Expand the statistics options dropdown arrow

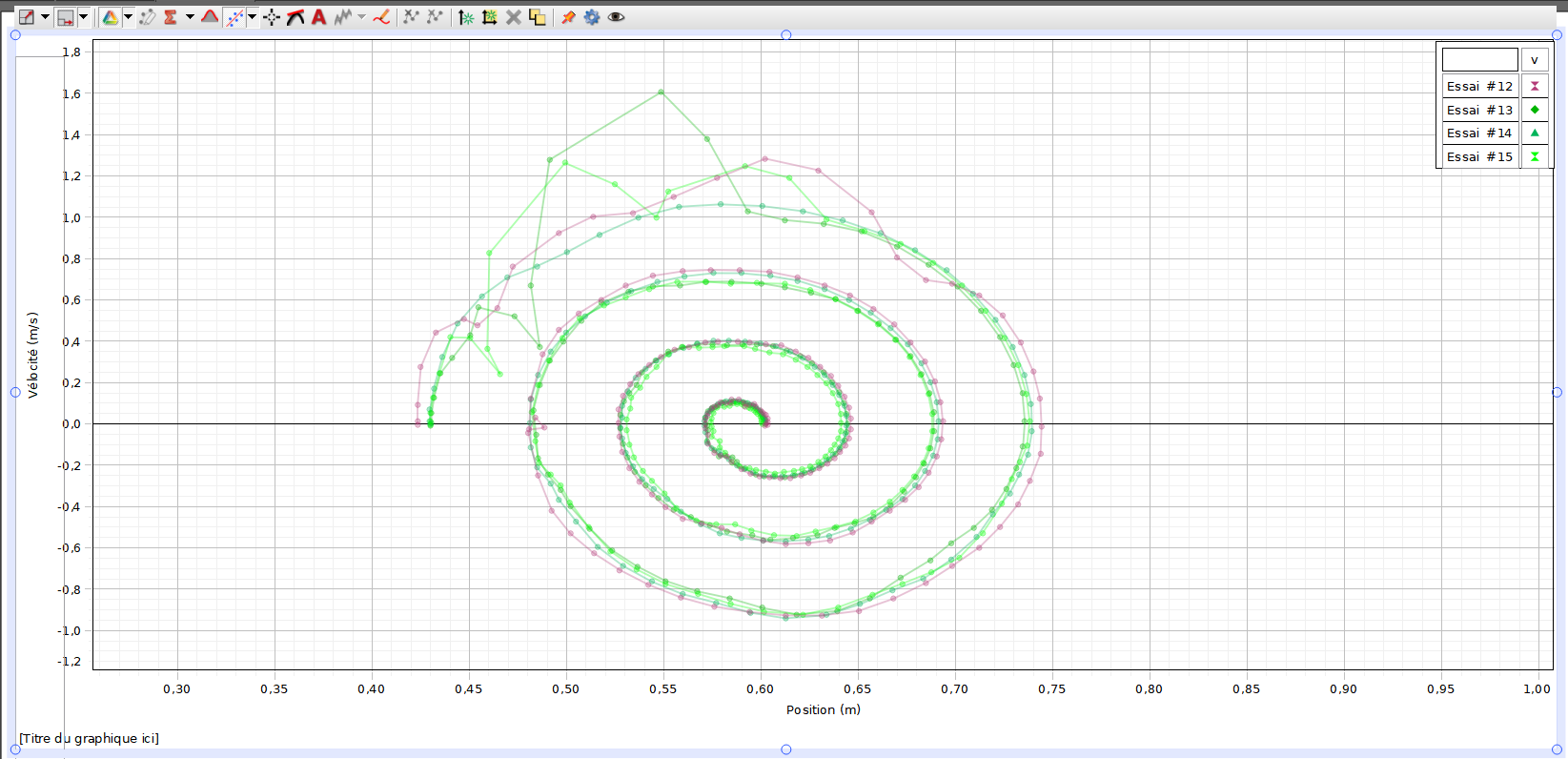190,17
